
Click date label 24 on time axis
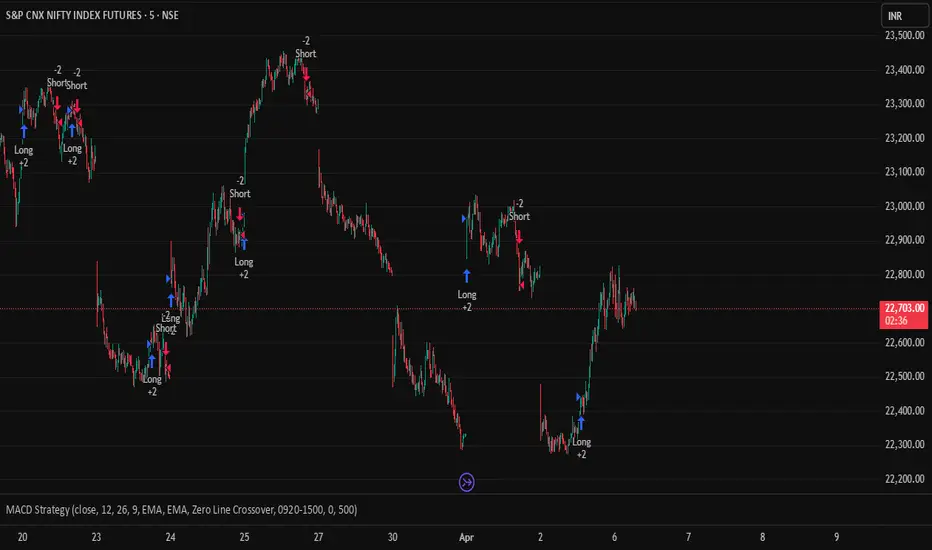171,537
